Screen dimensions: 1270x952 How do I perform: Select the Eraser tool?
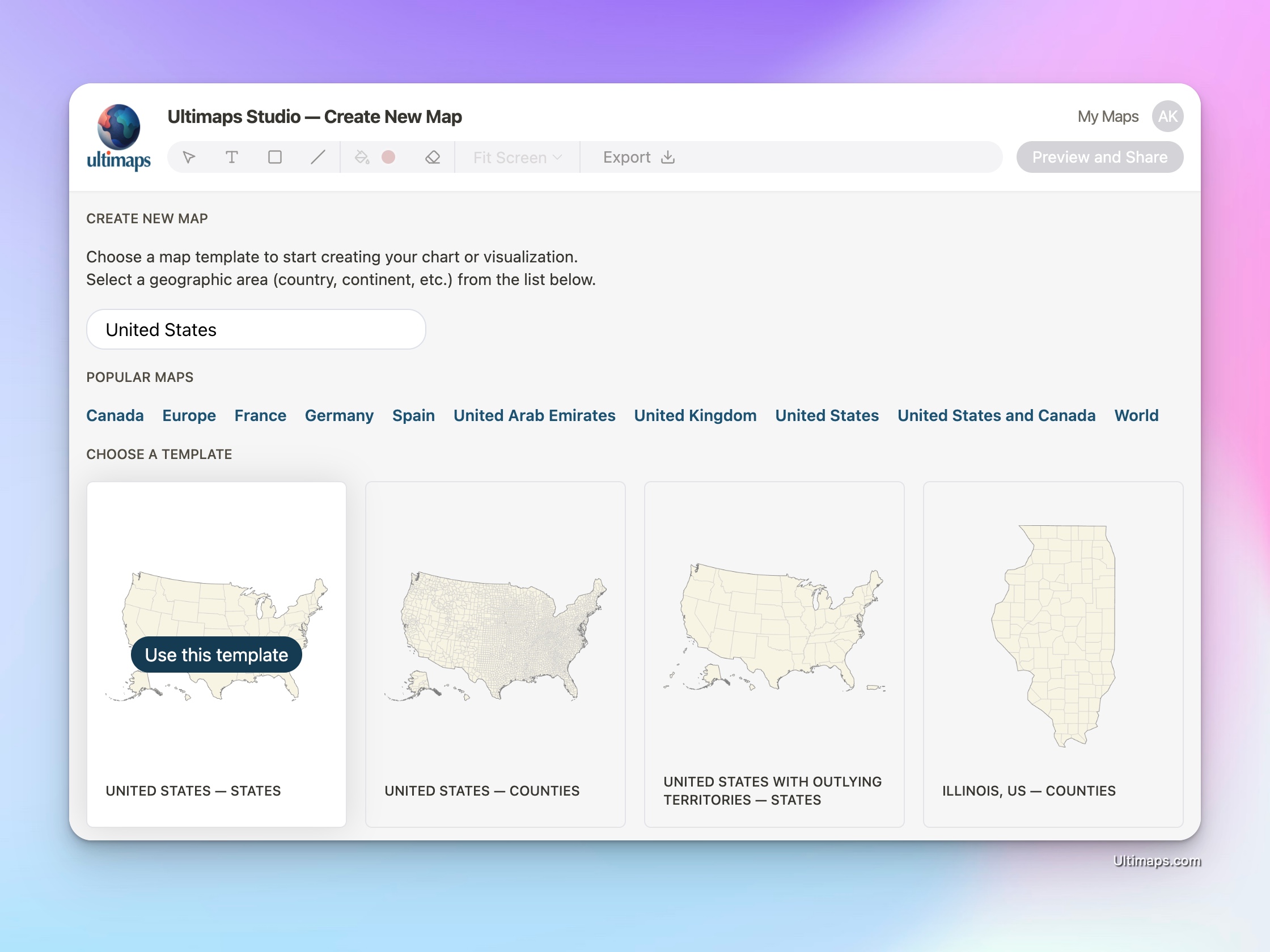433,156
